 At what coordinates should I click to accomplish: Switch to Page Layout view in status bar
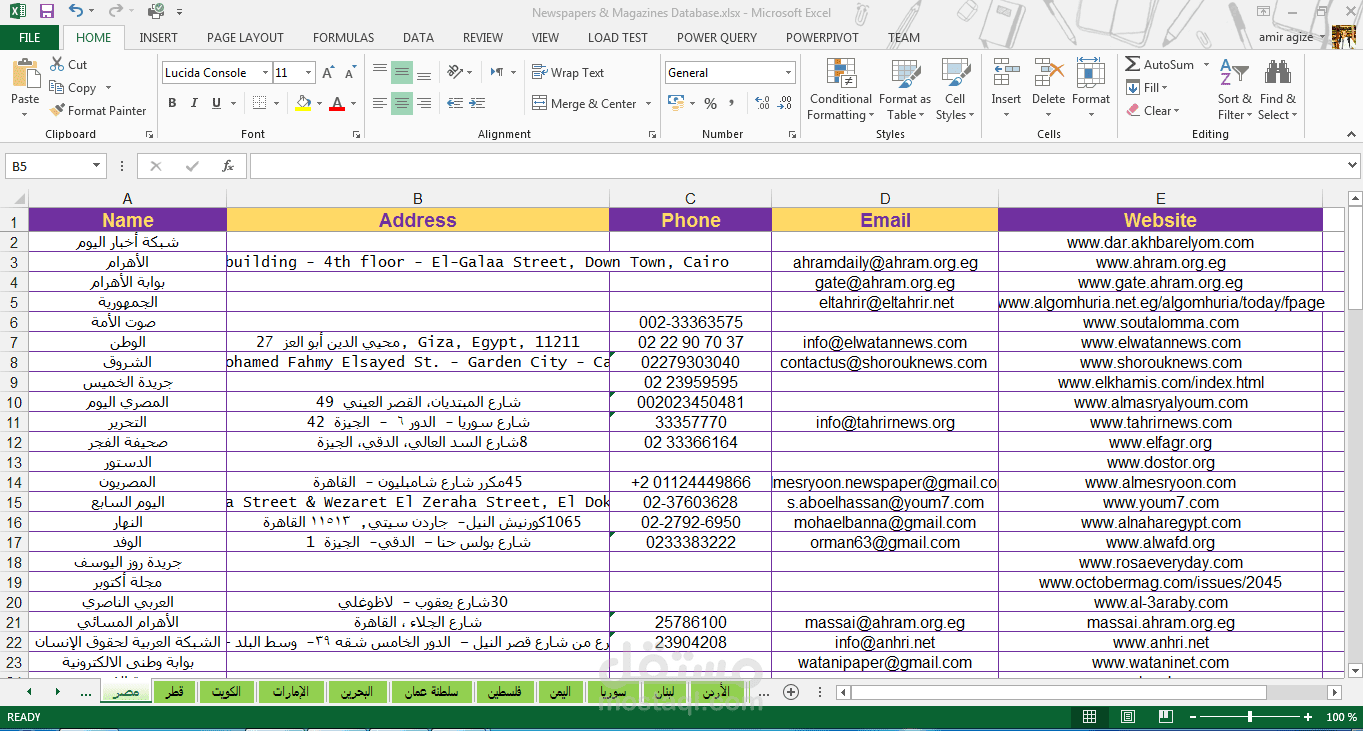pos(1127,717)
